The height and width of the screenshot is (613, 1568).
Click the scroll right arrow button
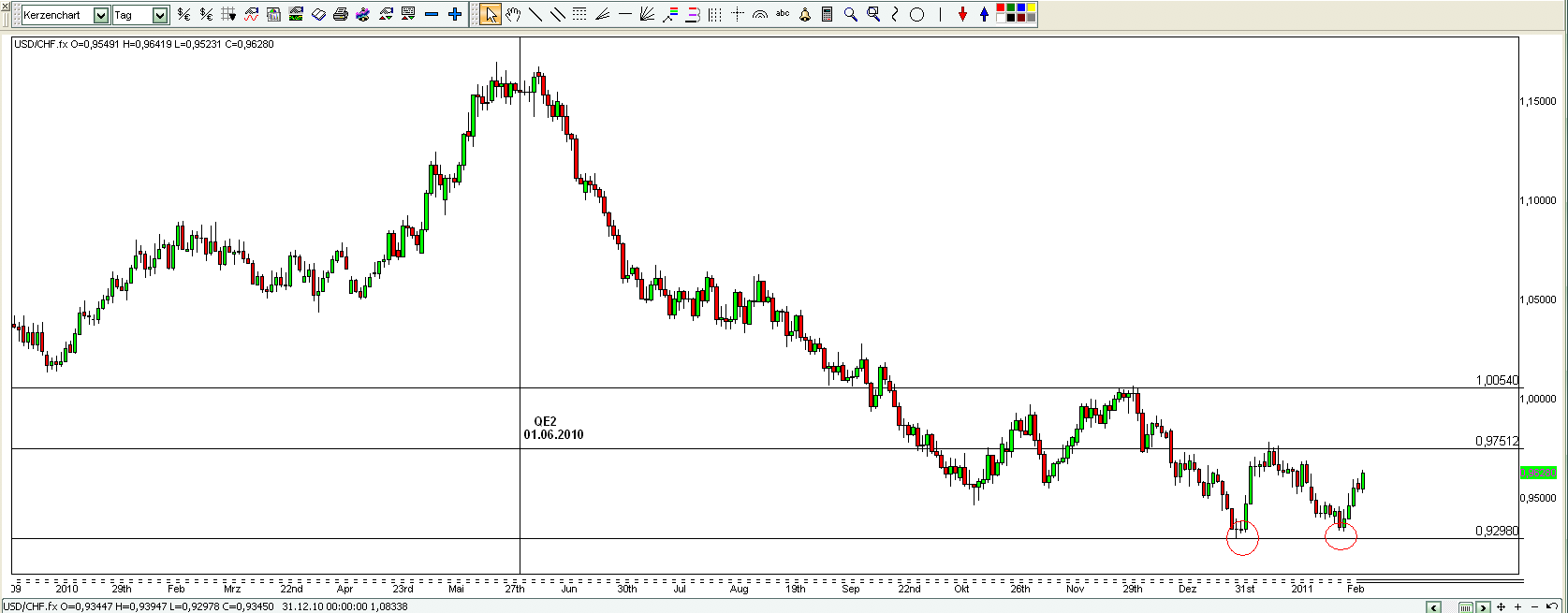click(1483, 607)
